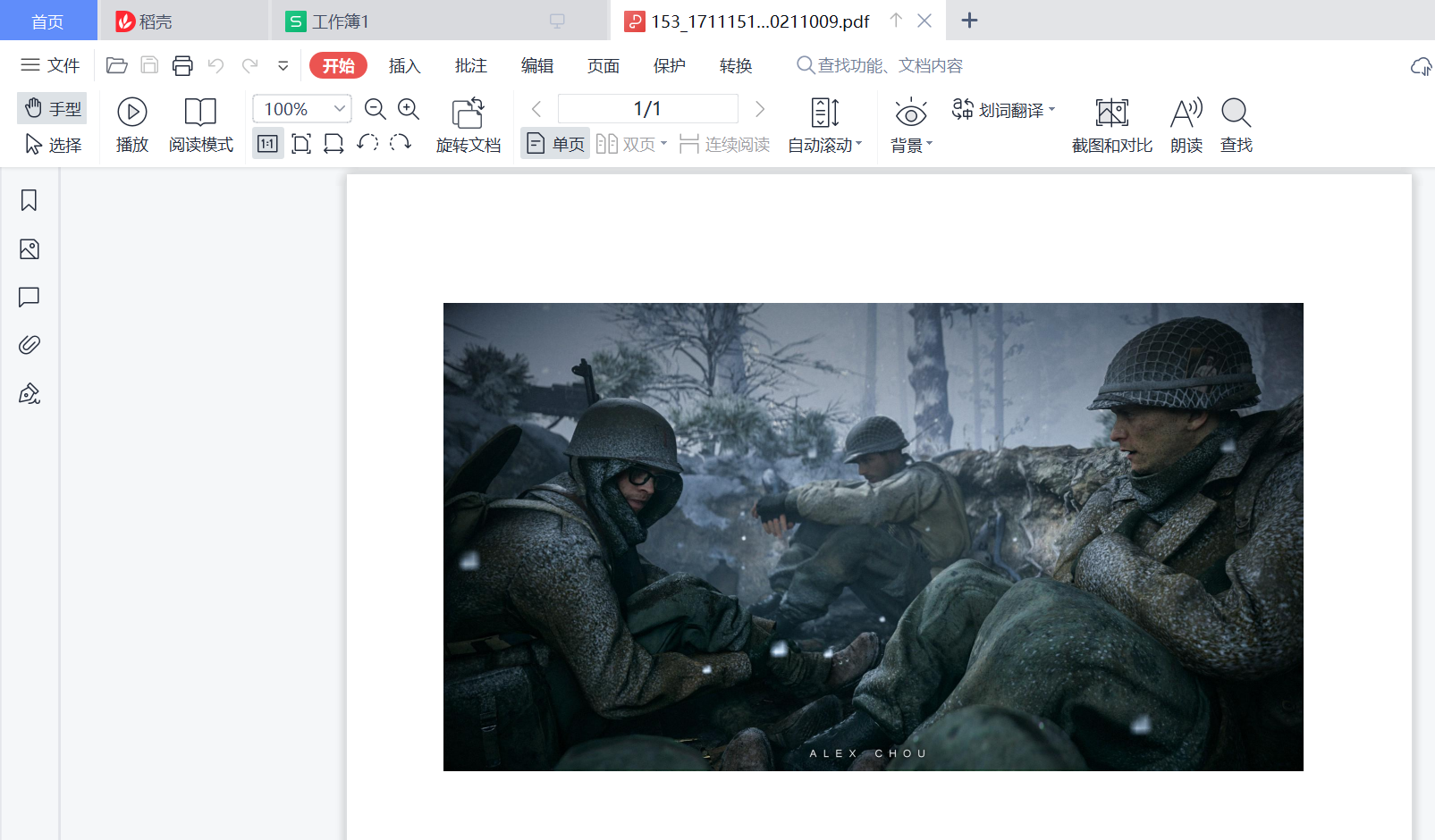
Task: Select 单页 single page view
Action: coord(555,144)
